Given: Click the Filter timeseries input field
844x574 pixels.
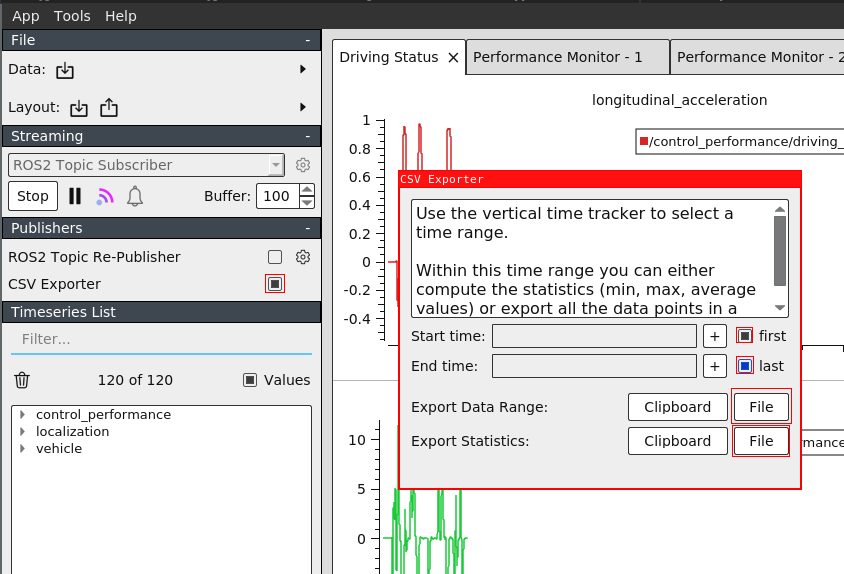Looking at the screenshot, I should (161, 339).
